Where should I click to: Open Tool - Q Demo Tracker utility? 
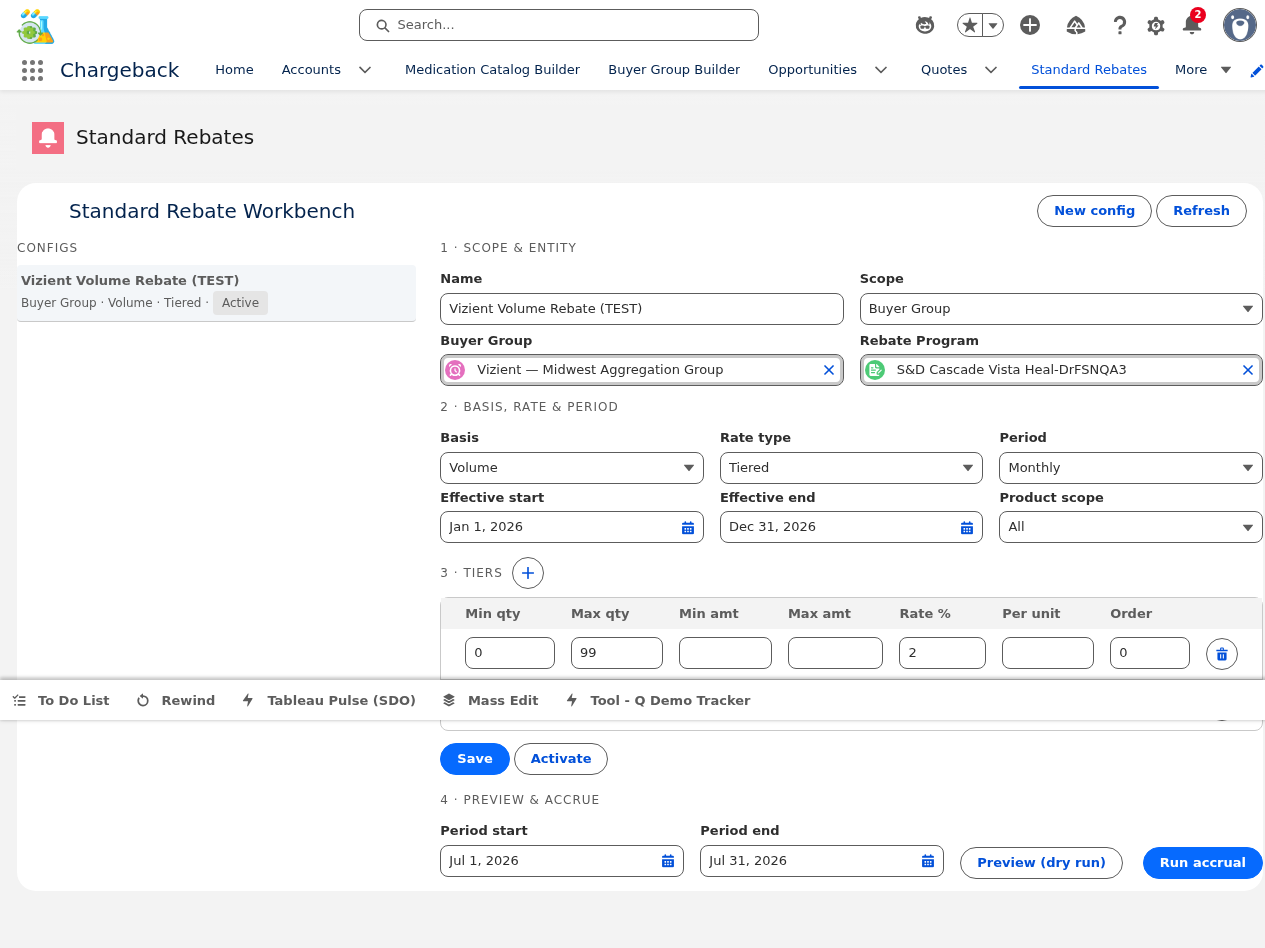pyautogui.click(x=658, y=700)
